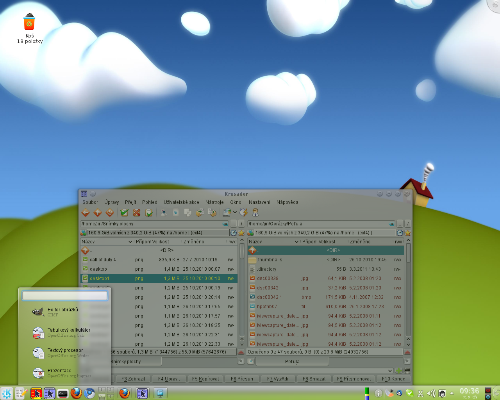The image size is (500, 400).
Task: Go up one directory using toolbar arrow
Action: tap(98, 212)
